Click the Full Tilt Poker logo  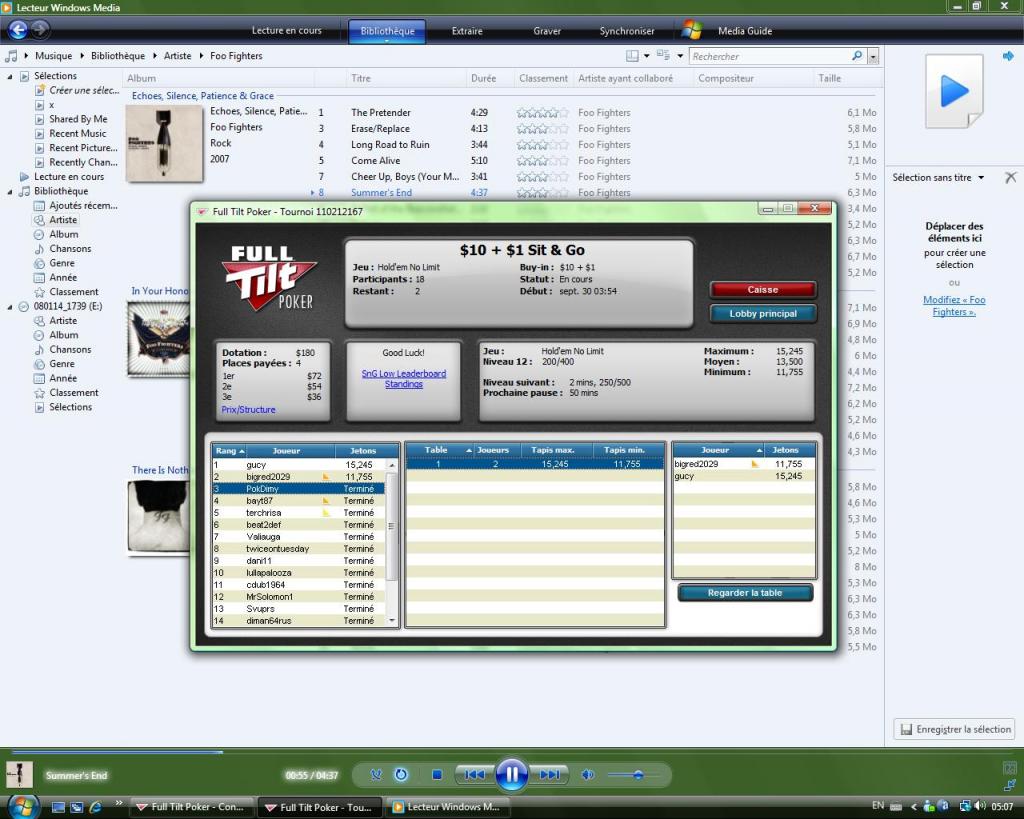coord(268,278)
